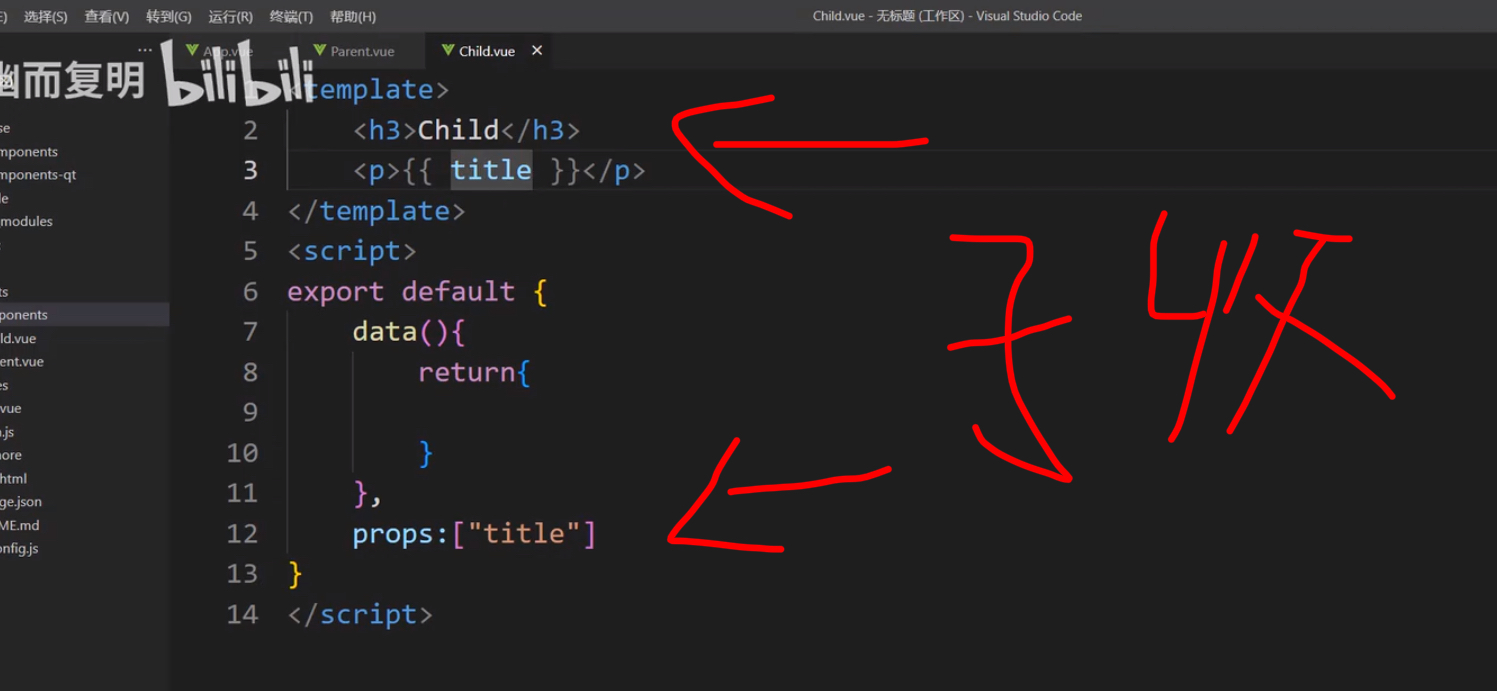Click the blue closing brace on line 10
Image resolution: width=1497 pixels, height=691 pixels.
point(426,453)
